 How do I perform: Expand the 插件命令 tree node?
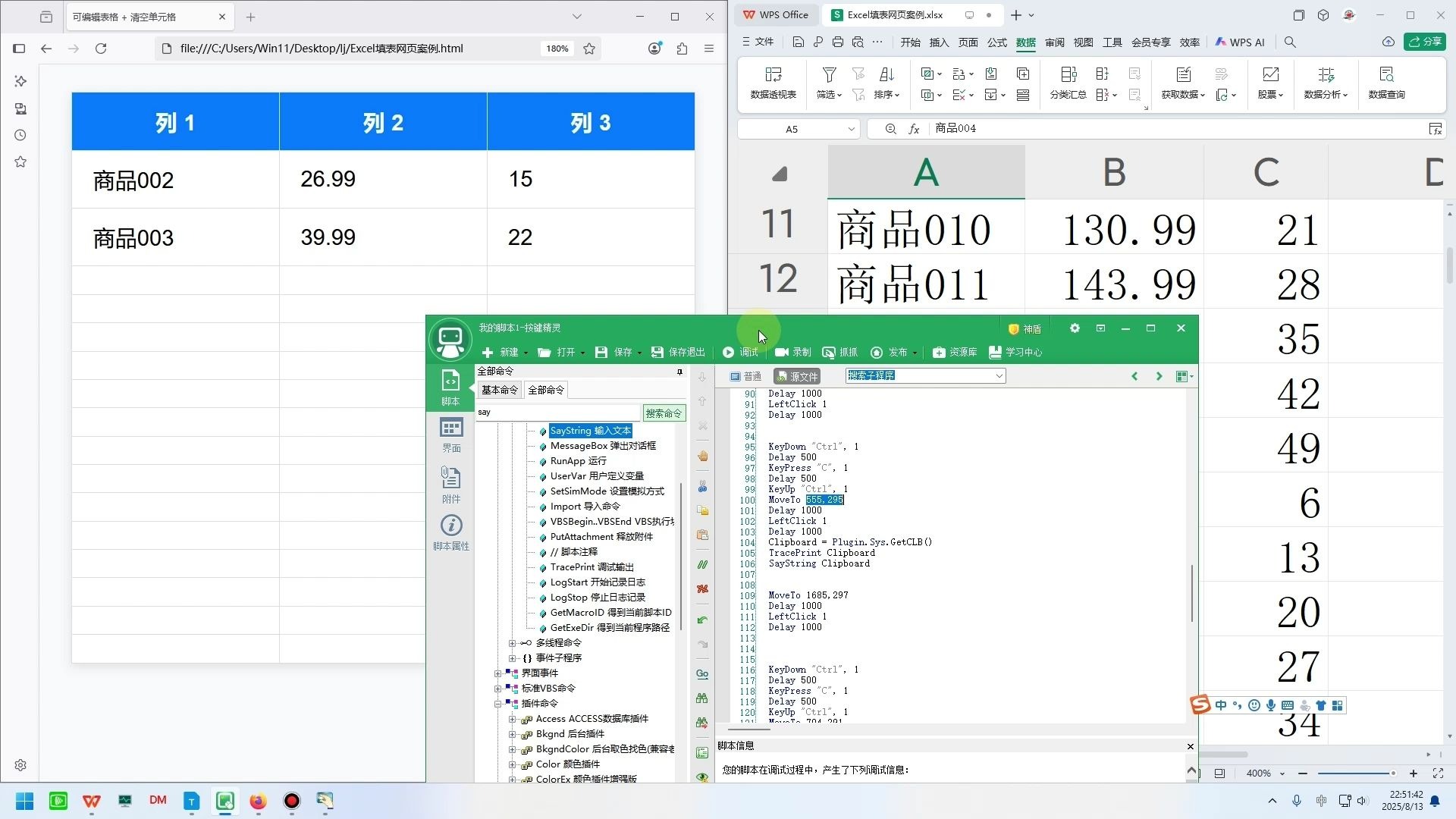click(498, 703)
